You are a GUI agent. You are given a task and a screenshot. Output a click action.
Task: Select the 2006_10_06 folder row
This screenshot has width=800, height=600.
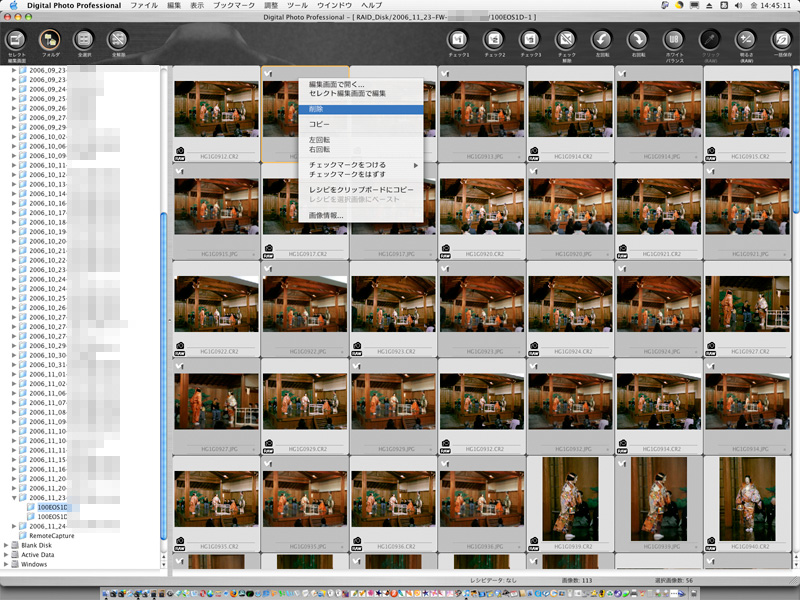point(47,146)
